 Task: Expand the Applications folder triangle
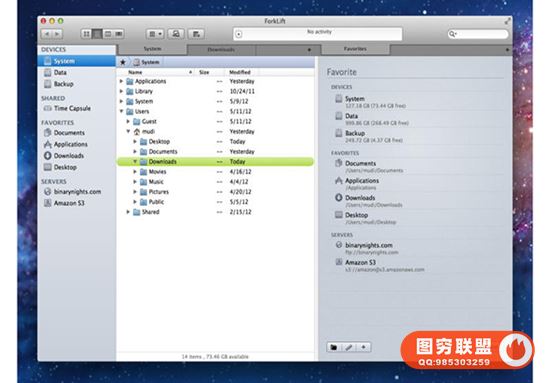click(122, 81)
